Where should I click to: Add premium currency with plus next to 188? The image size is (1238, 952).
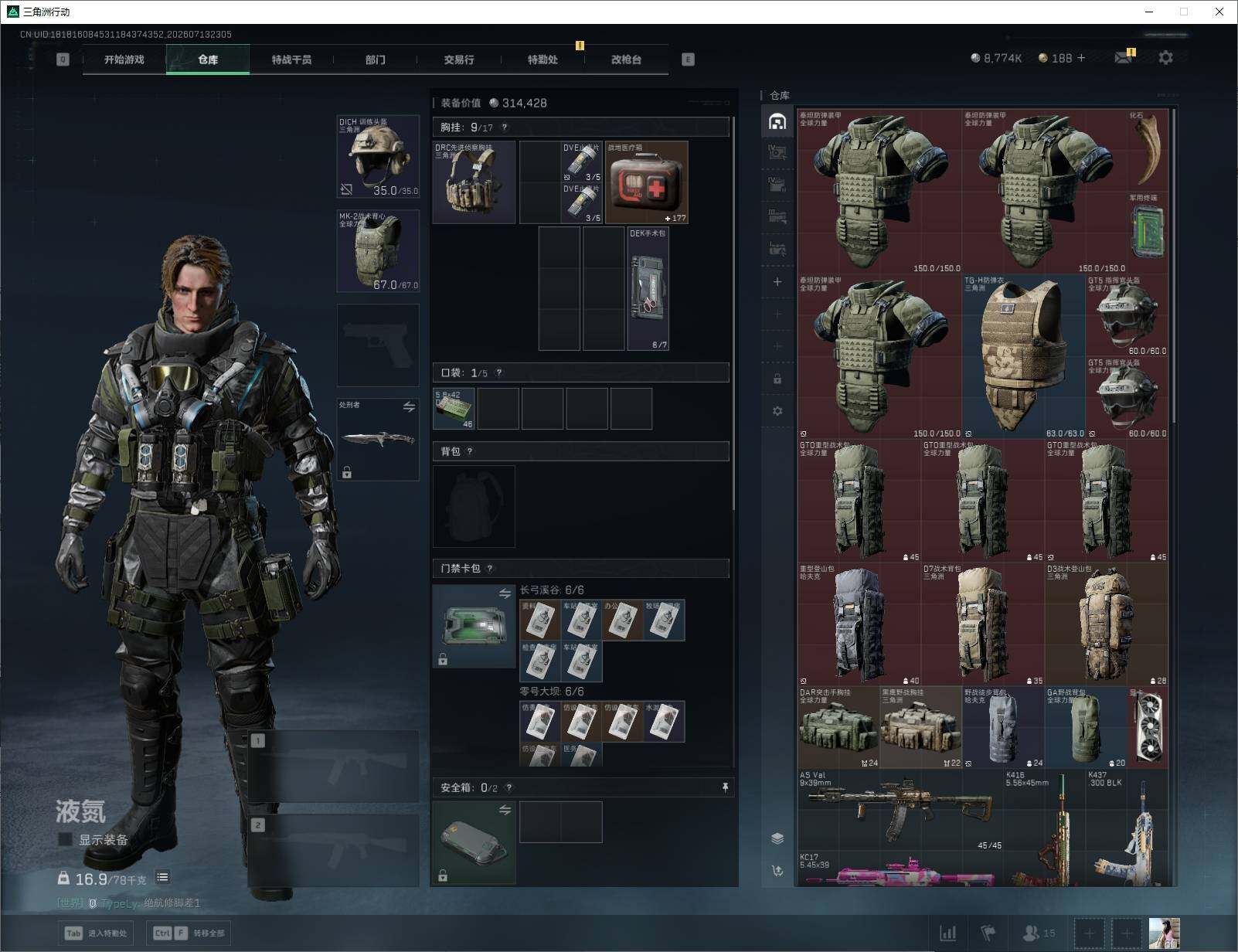(x=1081, y=58)
